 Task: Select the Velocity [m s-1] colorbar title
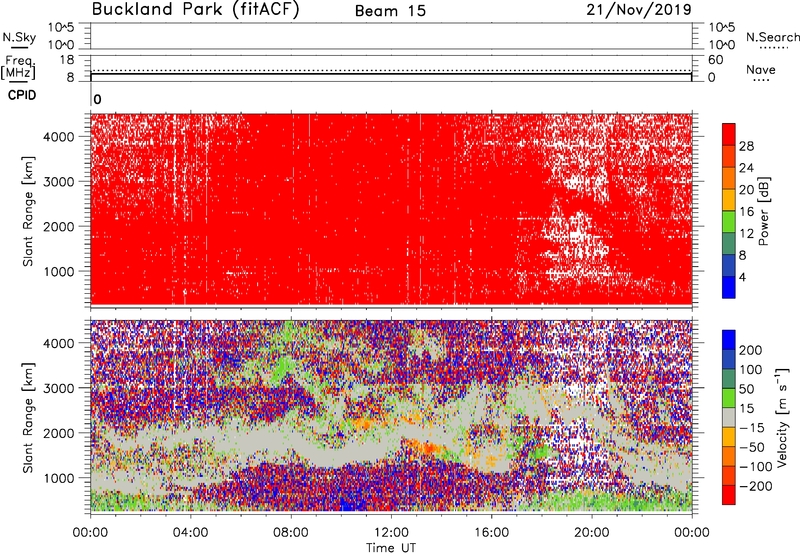(x=782, y=417)
